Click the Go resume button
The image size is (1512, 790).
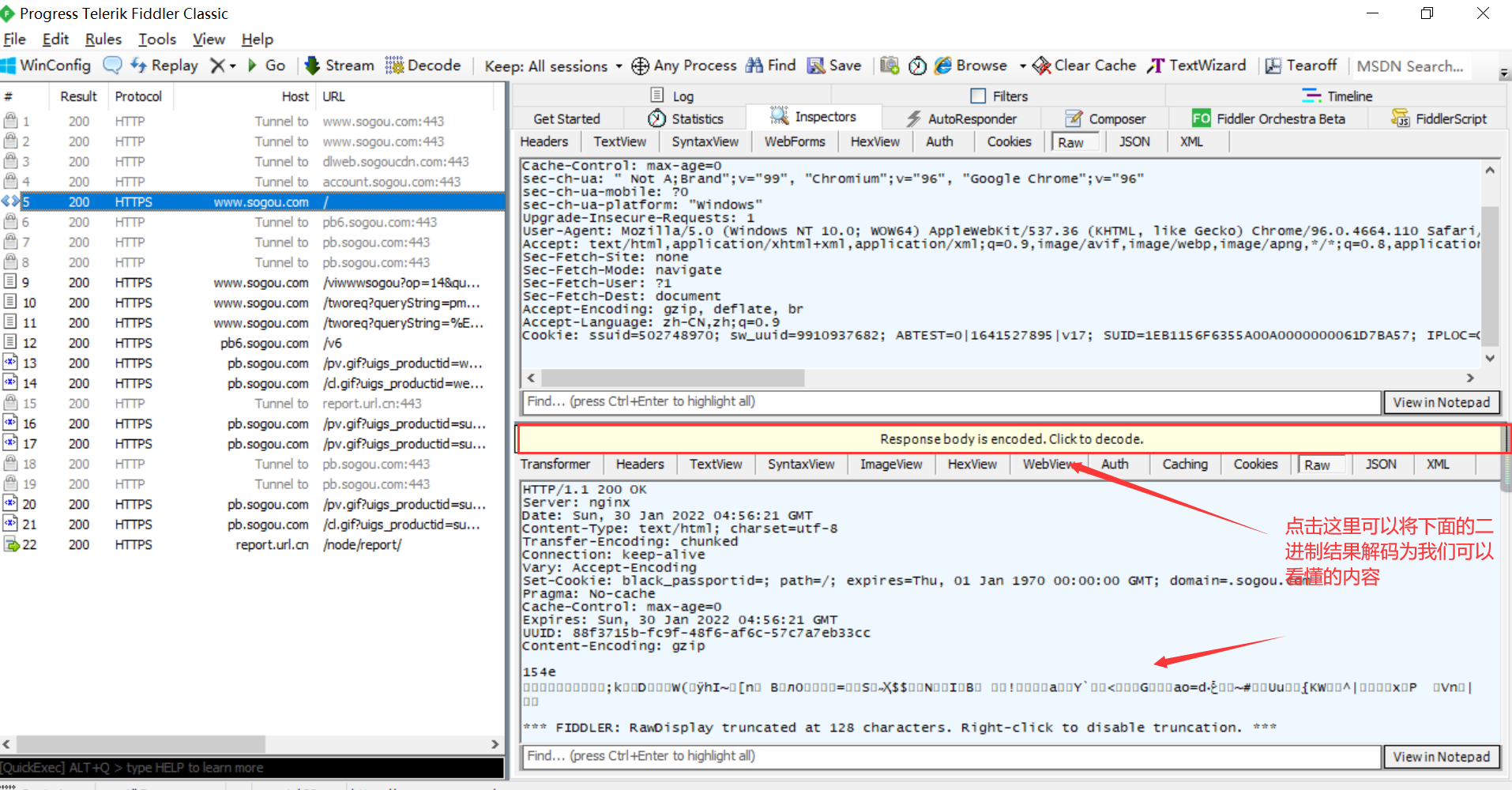click(266, 66)
